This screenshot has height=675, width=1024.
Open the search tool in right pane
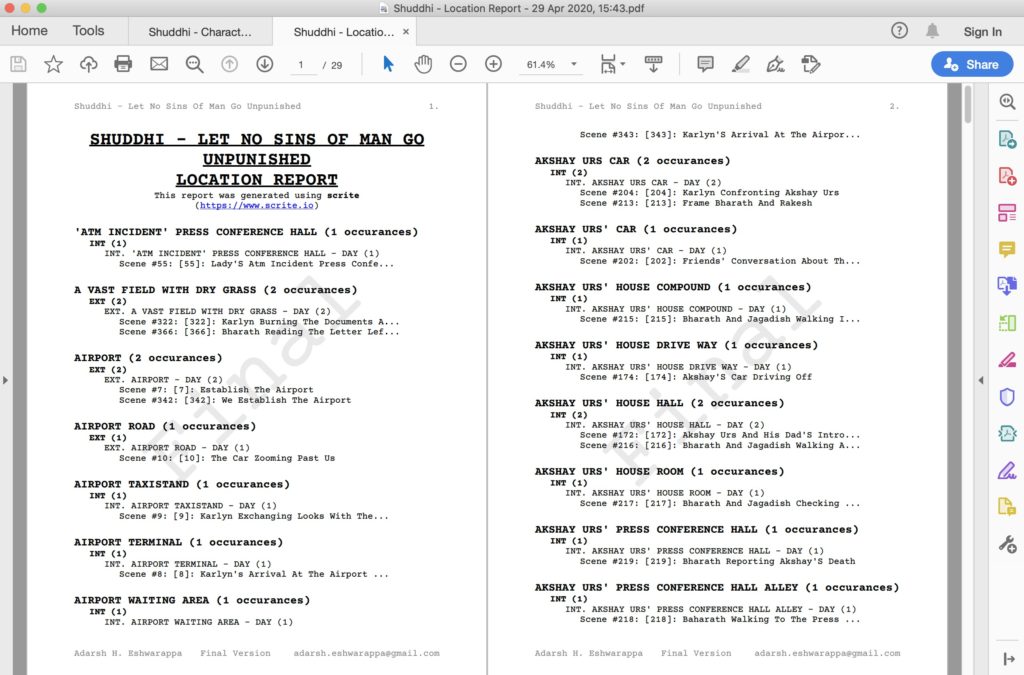[1007, 102]
